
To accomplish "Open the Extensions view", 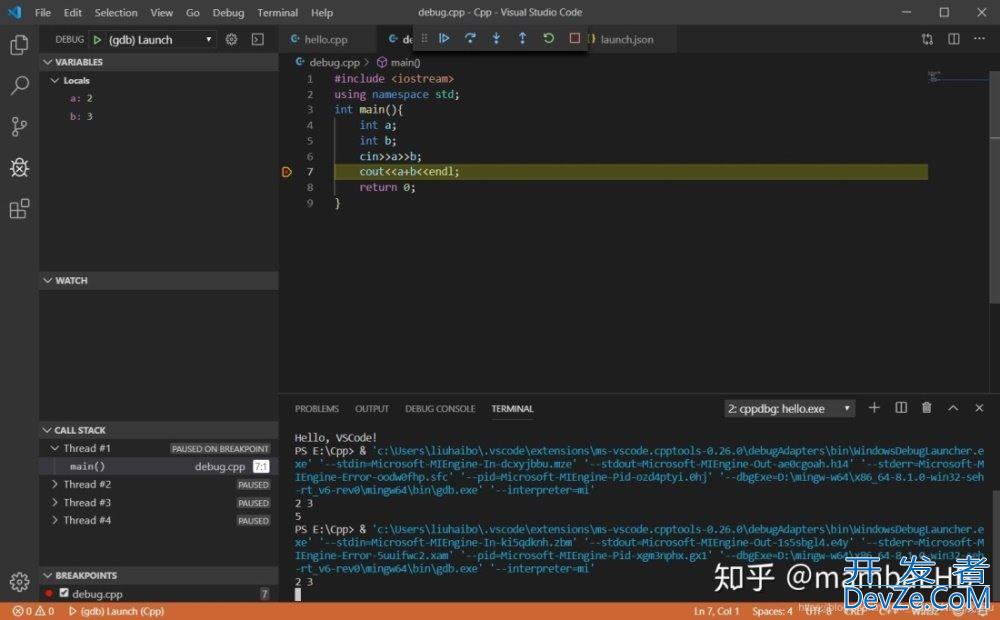I will 19,209.
